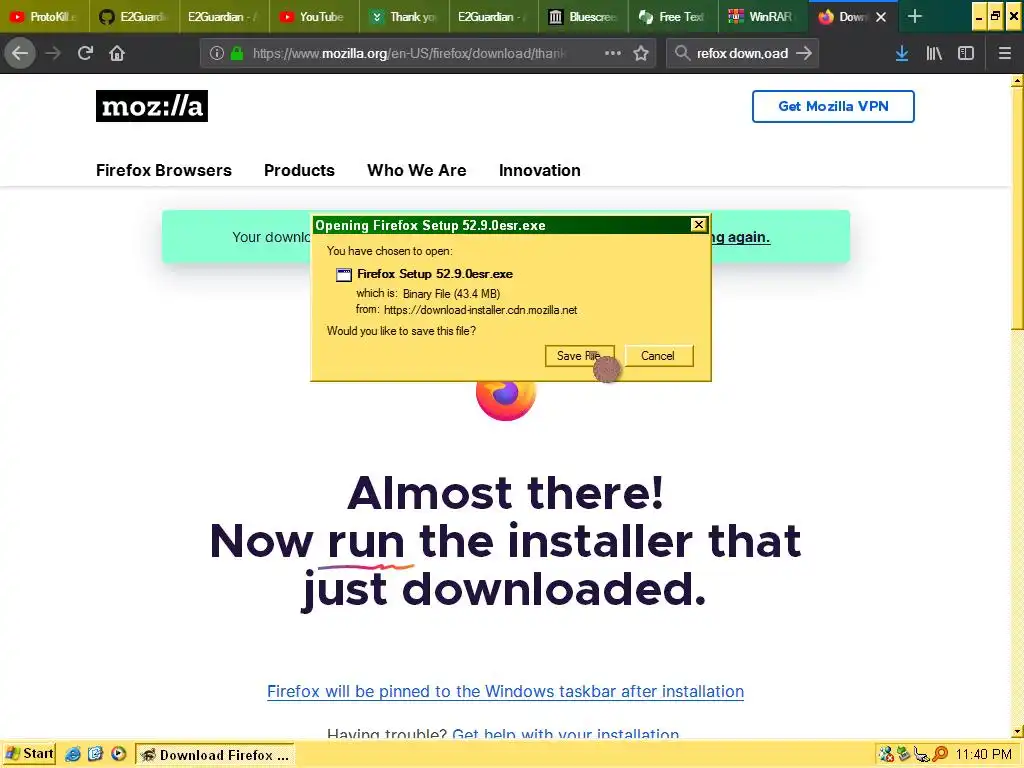Viewport: 1024px width, 768px height.
Task: Click Download Firefox taskbar button
Action: (216, 755)
